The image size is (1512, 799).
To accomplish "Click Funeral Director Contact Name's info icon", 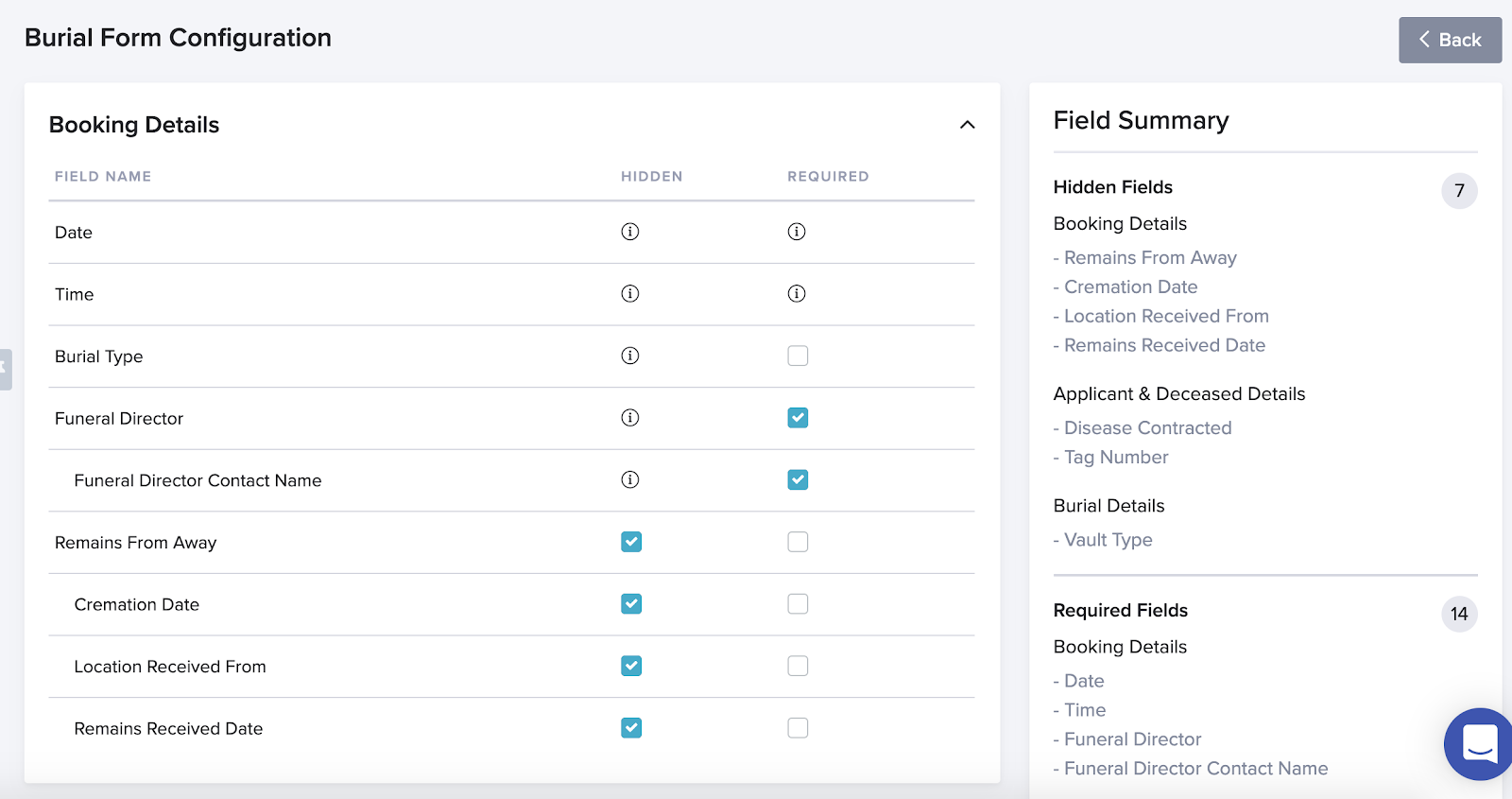I will click(630, 480).
